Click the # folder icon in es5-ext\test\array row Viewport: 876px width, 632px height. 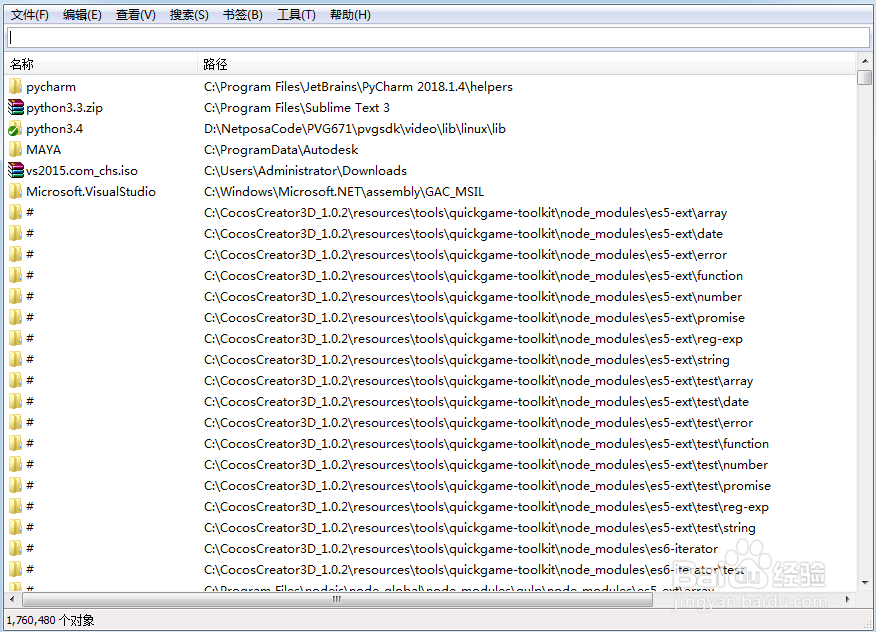pos(16,381)
